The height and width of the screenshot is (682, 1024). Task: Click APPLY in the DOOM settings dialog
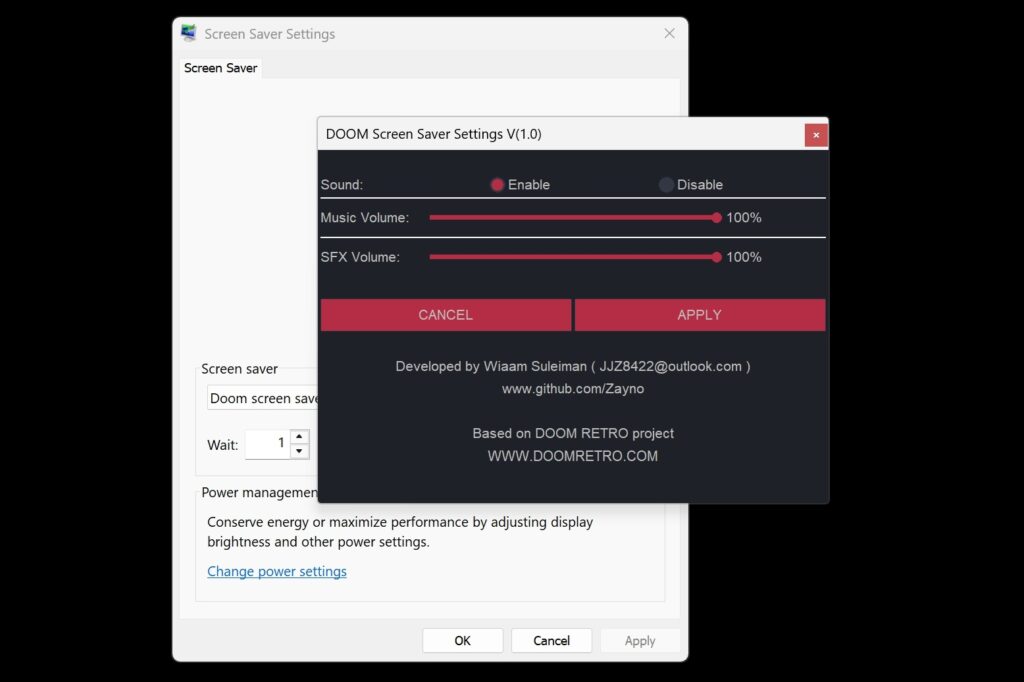[699, 315]
